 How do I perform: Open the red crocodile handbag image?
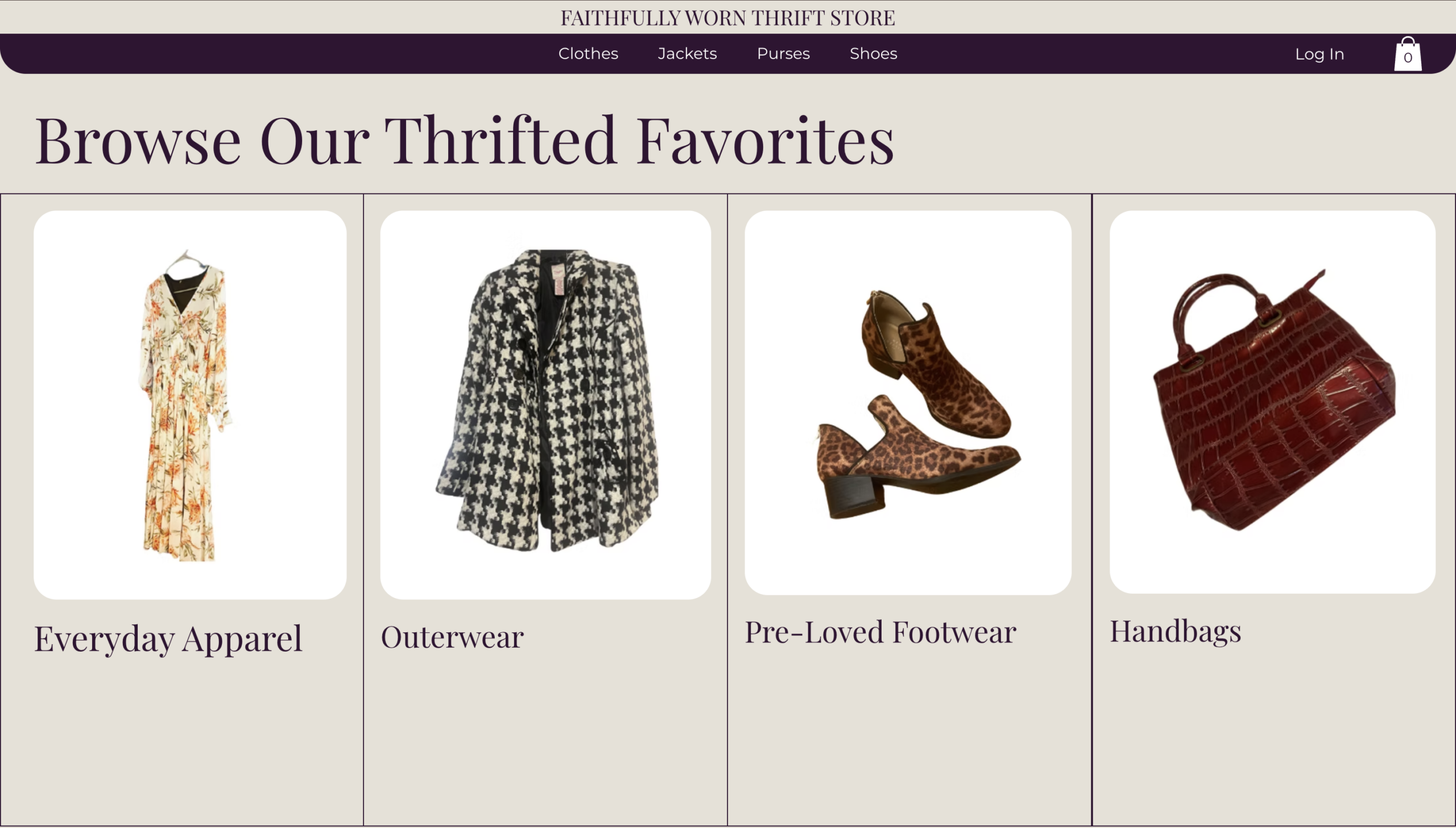tap(1274, 410)
